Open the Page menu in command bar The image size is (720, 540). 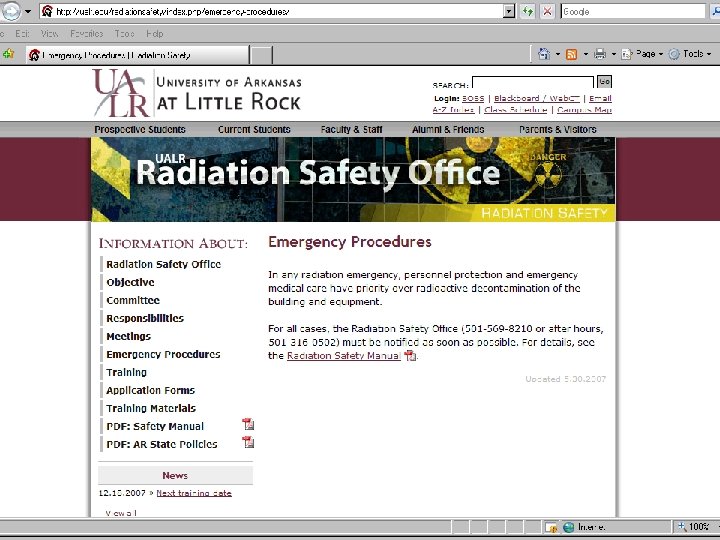pos(642,54)
